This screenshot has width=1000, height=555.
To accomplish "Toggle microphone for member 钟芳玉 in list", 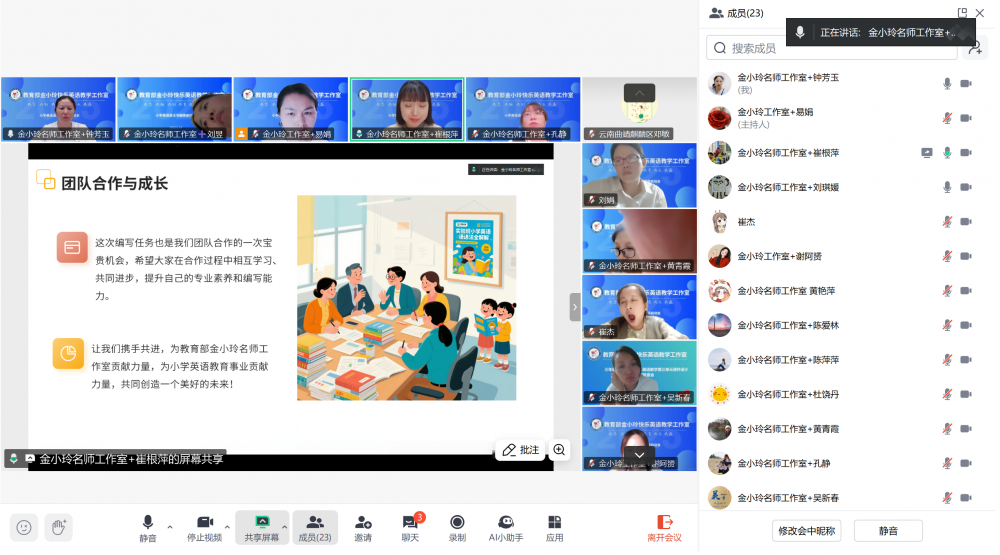I will click(947, 84).
